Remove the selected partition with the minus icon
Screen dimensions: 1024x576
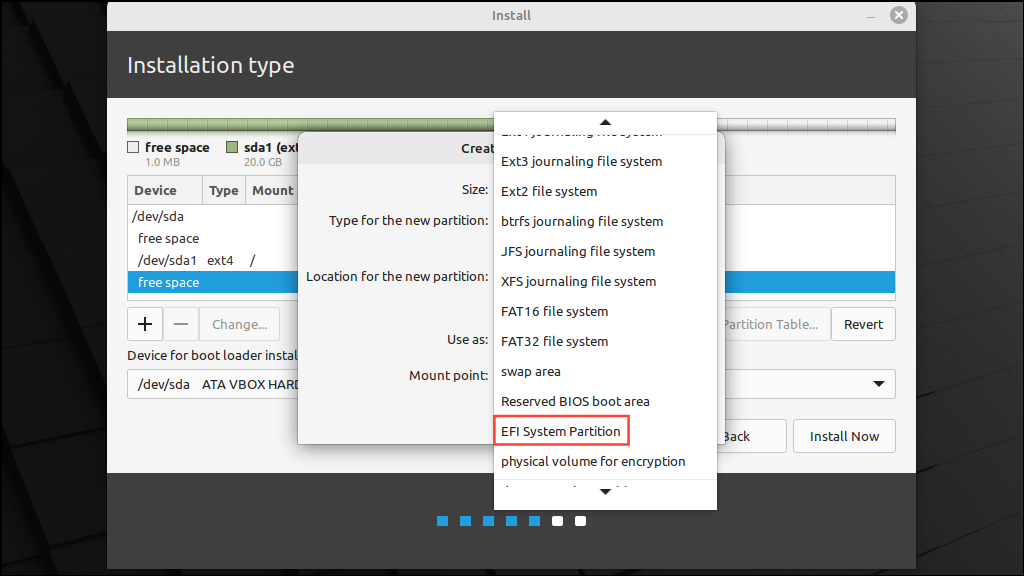click(x=181, y=323)
